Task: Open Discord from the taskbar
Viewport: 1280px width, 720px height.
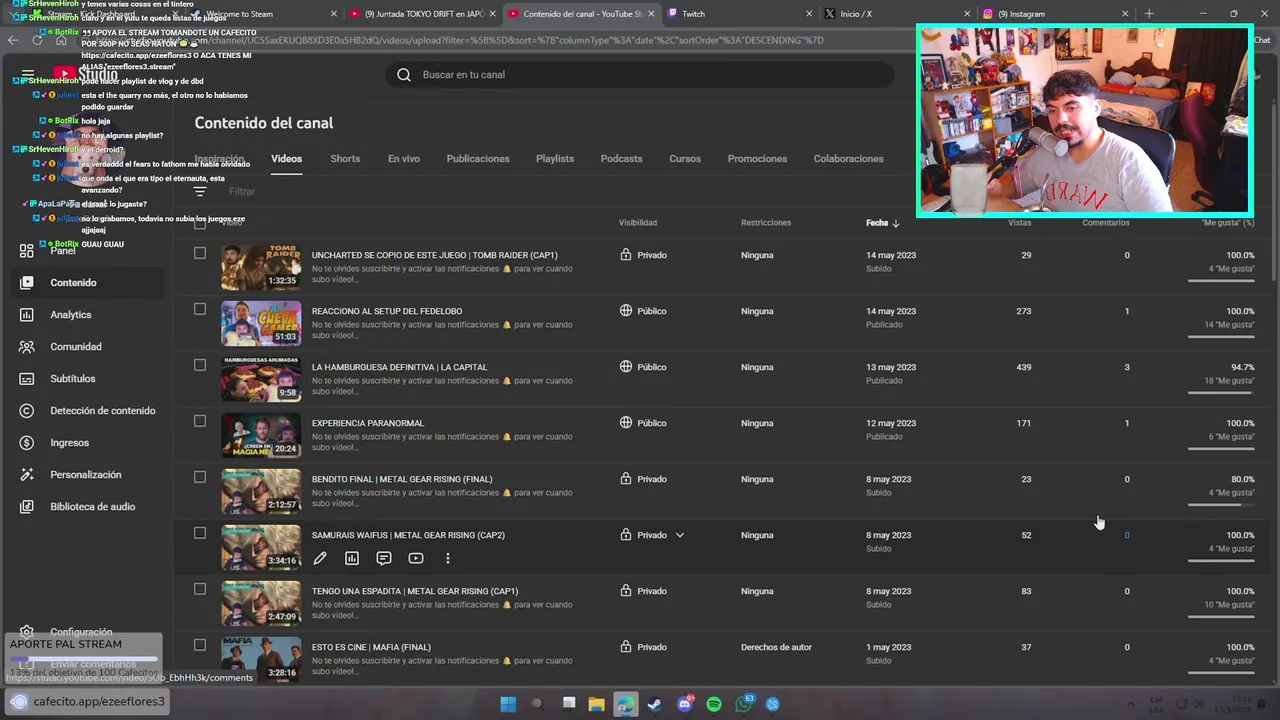Action: (684, 704)
